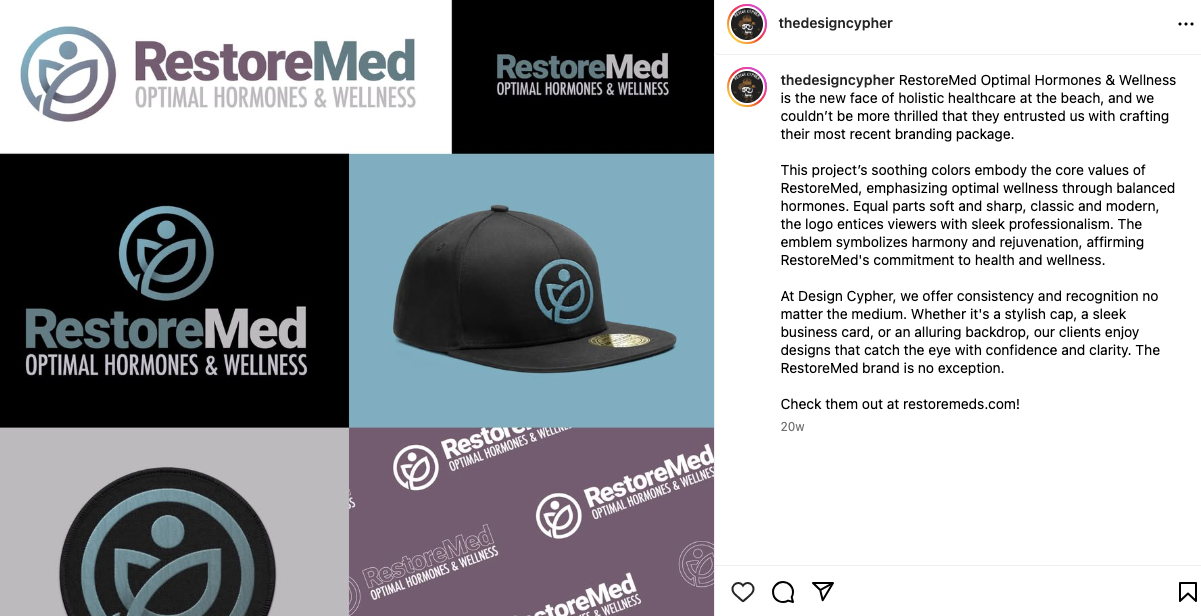The width and height of the screenshot is (1201, 616).
Task: Open thedesigncypher username in header
Action: tap(835, 23)
